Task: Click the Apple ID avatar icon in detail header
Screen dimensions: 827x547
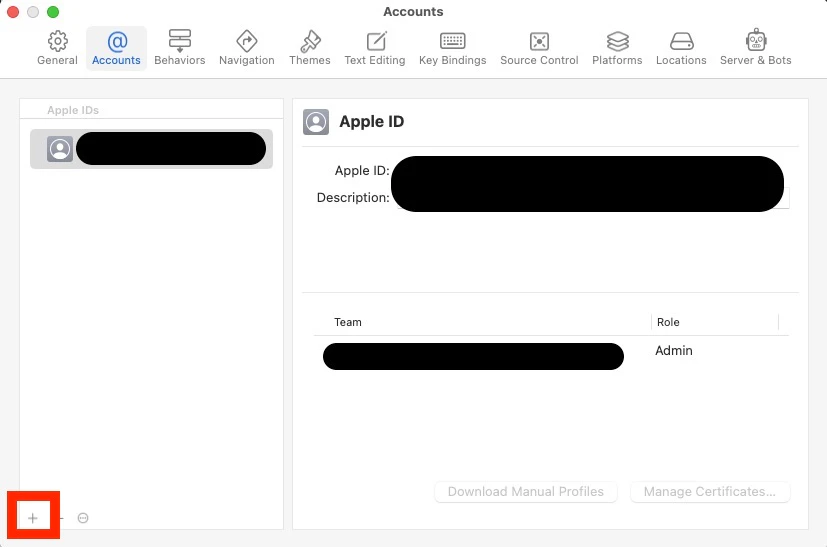Action: click(x=316, y=122)
